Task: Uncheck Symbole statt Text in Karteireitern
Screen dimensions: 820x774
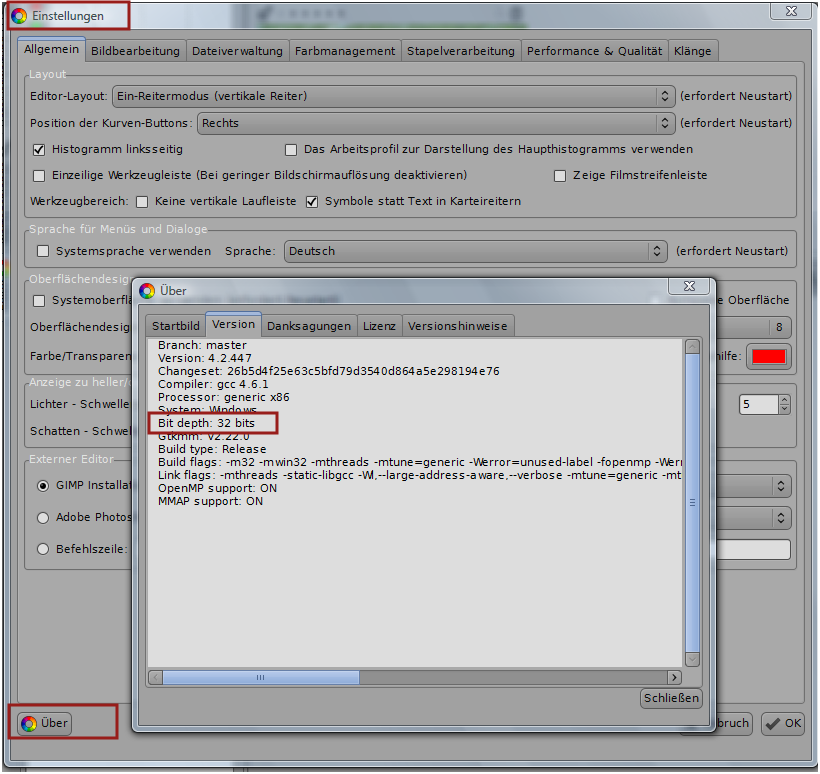Action: click(x=312, y=202)
